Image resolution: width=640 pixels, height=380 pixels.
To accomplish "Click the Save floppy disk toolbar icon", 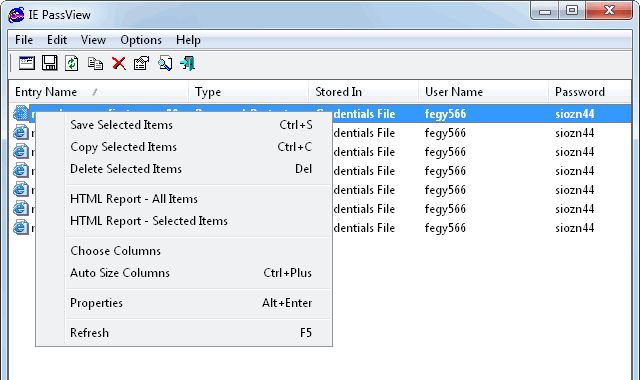I will 49,63.
